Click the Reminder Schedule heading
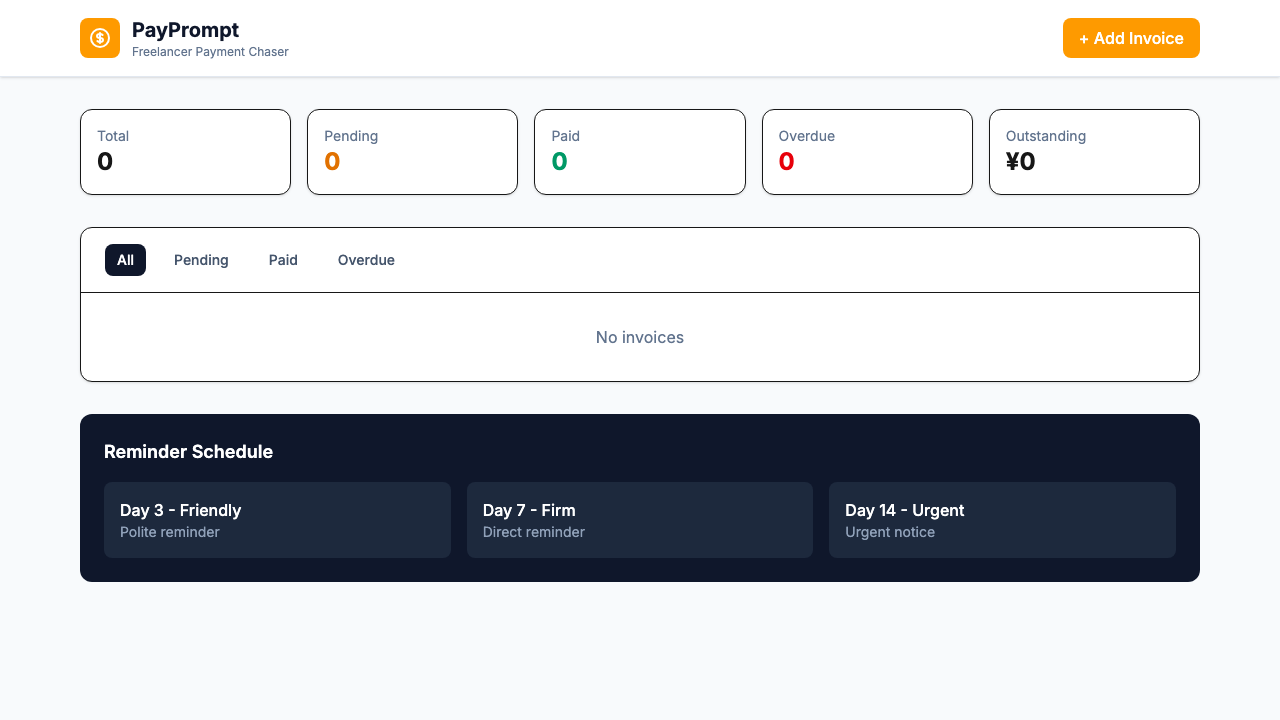Image resolution: width=1280 pixels, height=720 pixels. [x=188, y=451]
